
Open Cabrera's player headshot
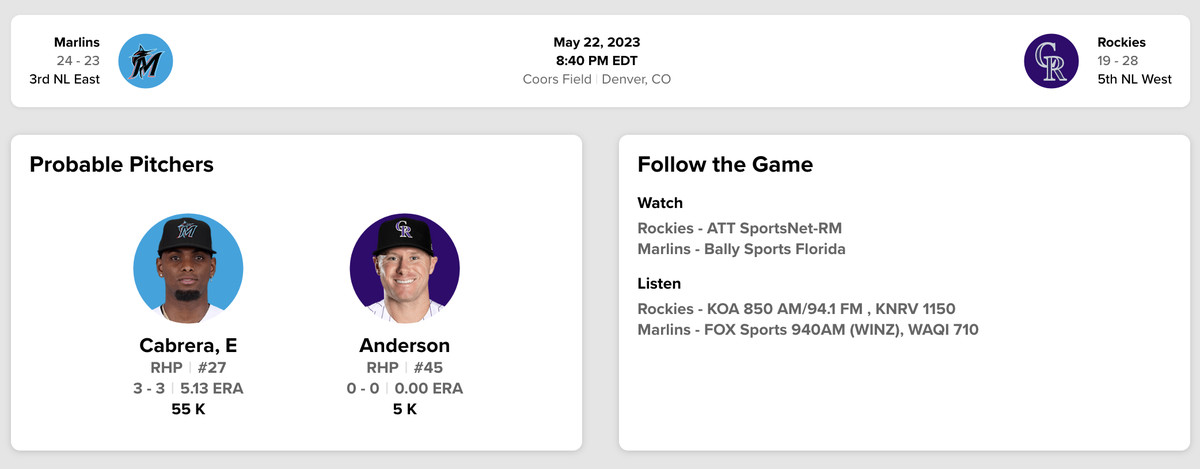point(188,268)
